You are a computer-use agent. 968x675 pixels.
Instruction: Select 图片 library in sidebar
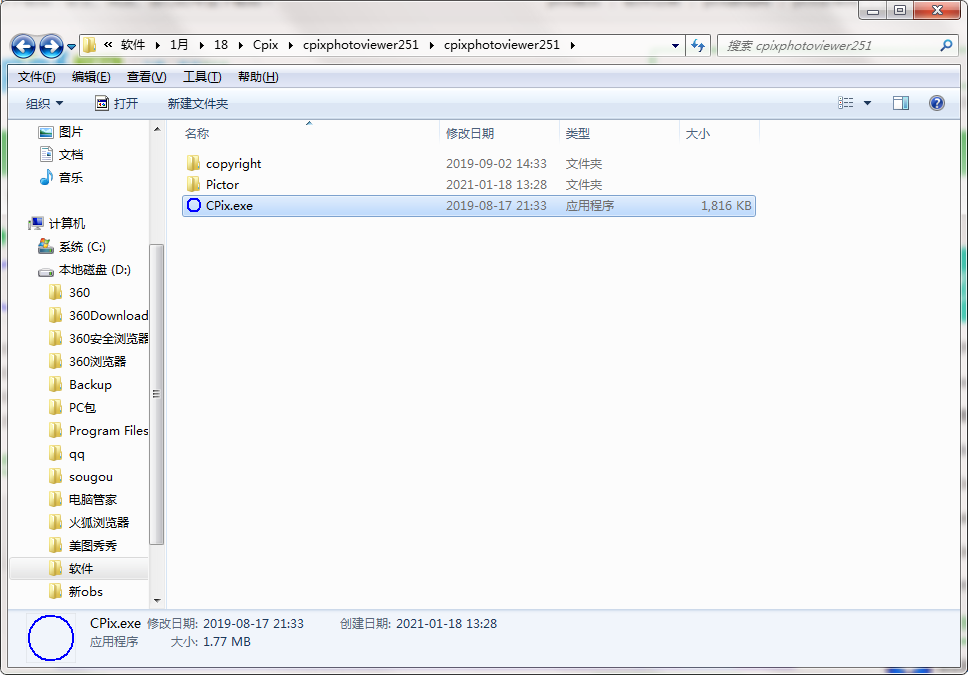click(x=60, y=132)
